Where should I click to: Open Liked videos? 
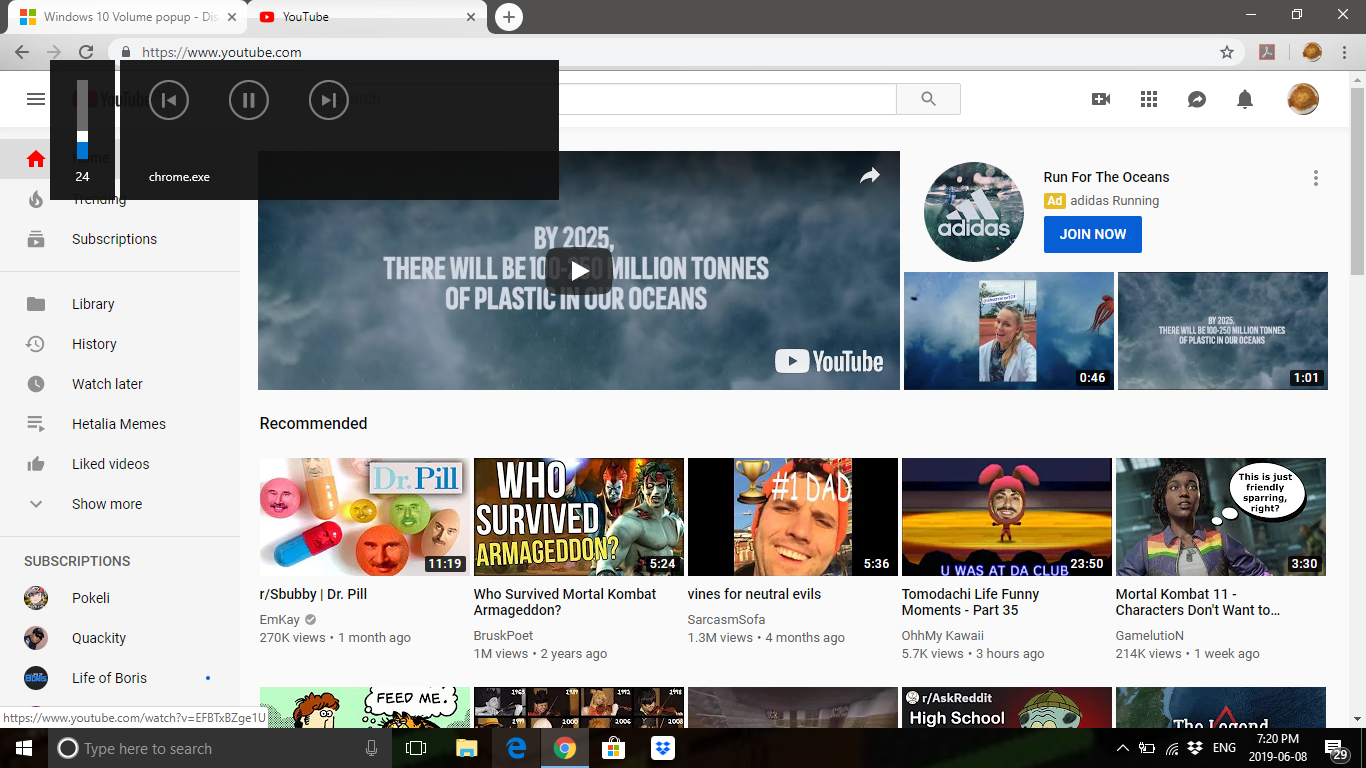click(120, 464)
